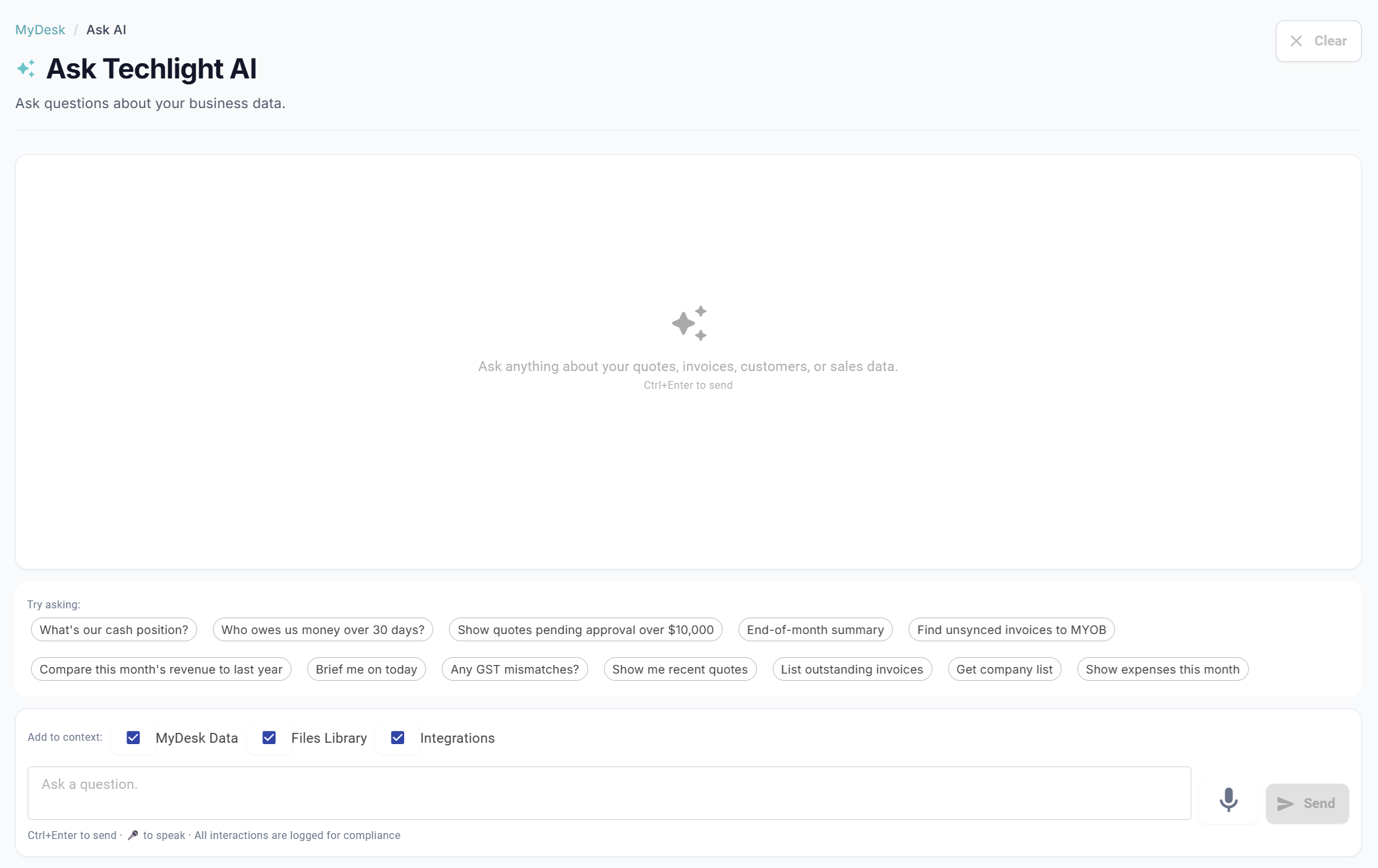The image size is (1378, 868).
Task: Pick the "Show me recent quotes" chip
Action: click(x=680, y=669)
